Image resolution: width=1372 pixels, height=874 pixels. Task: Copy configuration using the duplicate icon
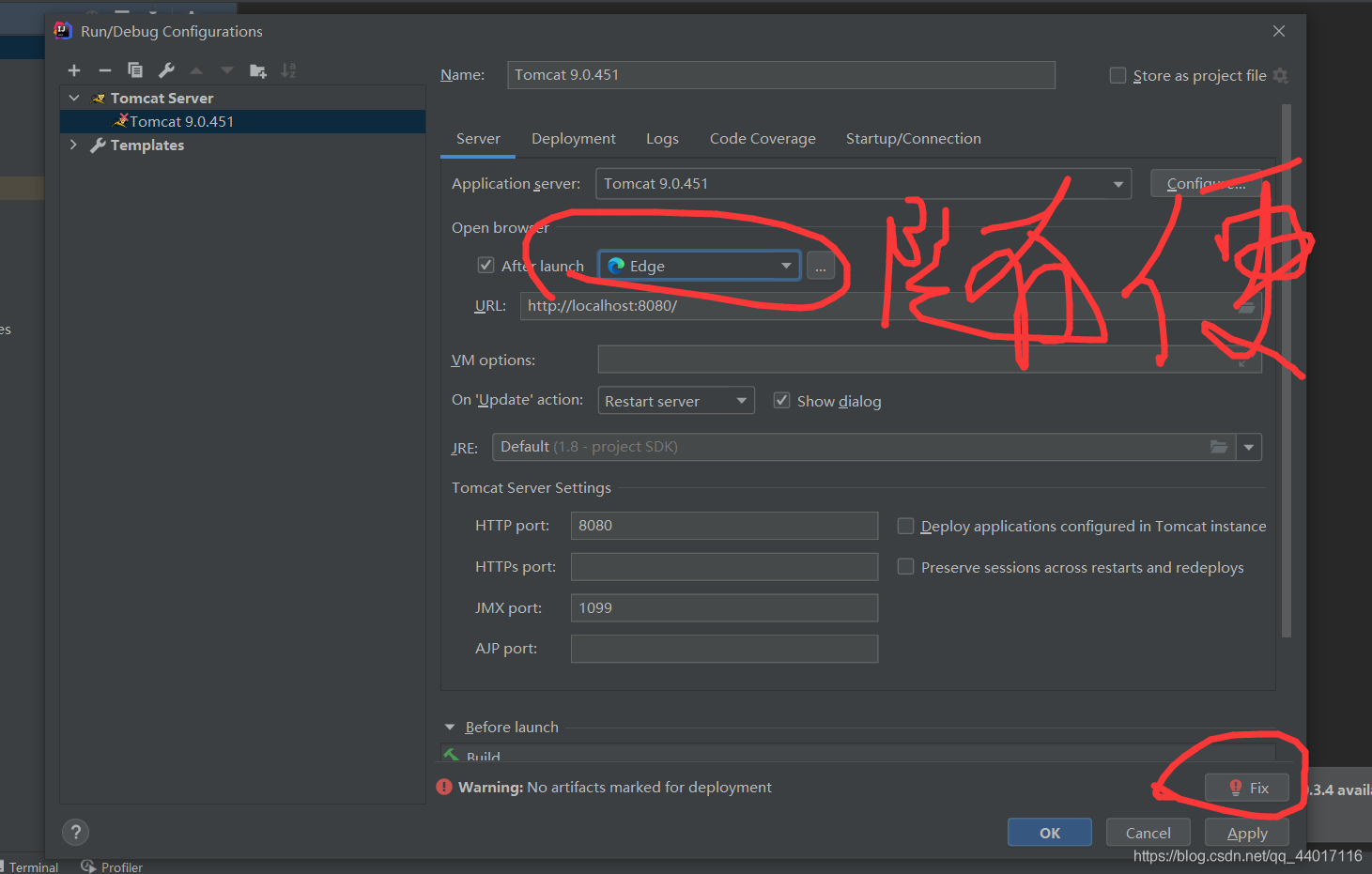(135, 70)
